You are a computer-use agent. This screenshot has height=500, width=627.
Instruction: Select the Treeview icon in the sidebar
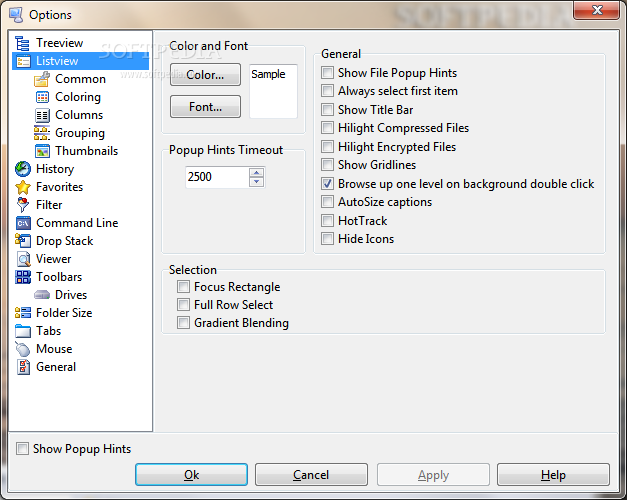(x=22, y=43)
